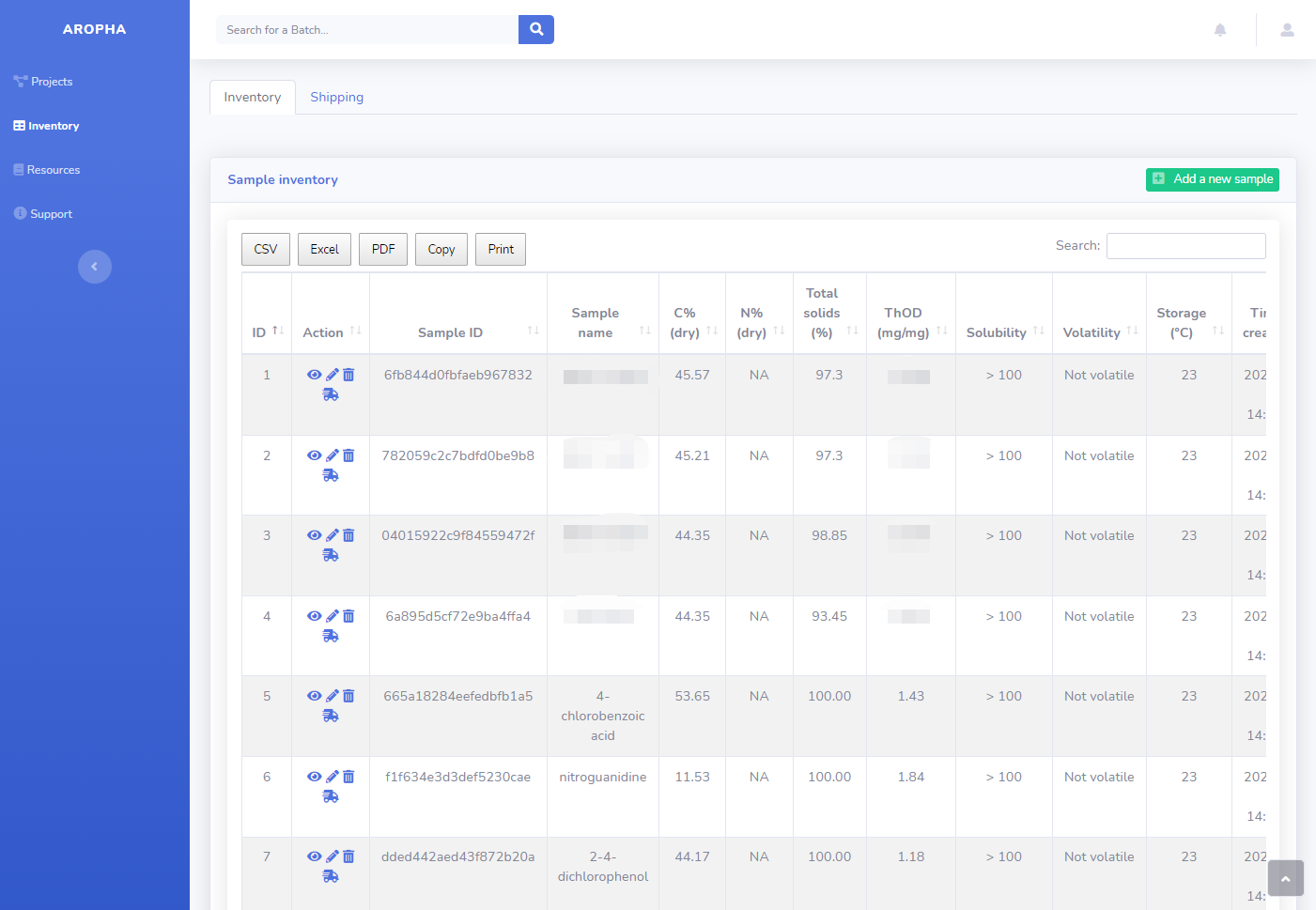
Task: Delete the 2-4-dichlorophenol sample
Action: tap(348, 856)
